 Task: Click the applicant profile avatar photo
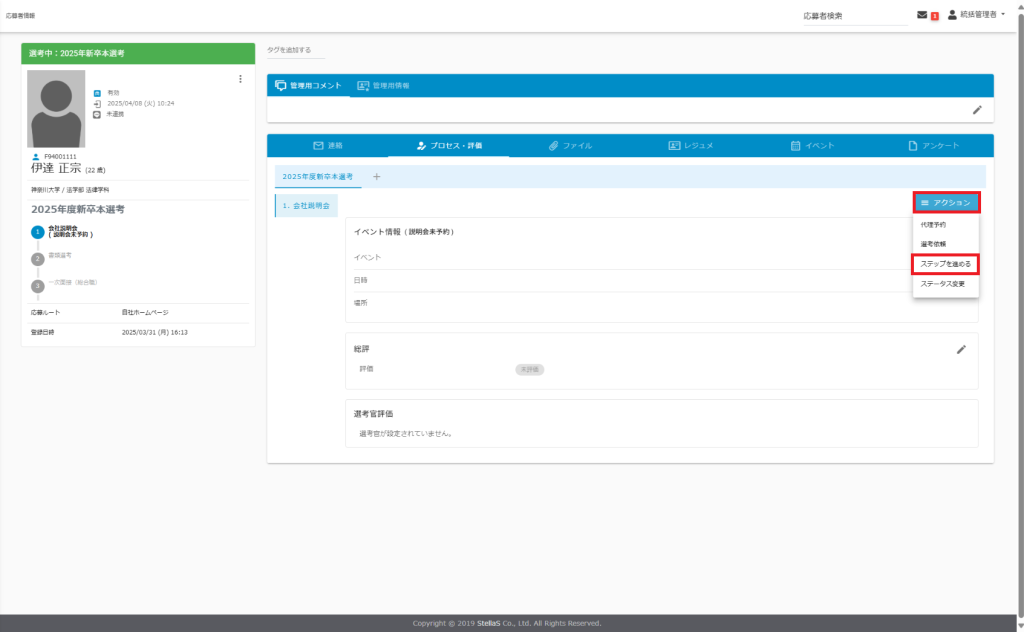57,109
